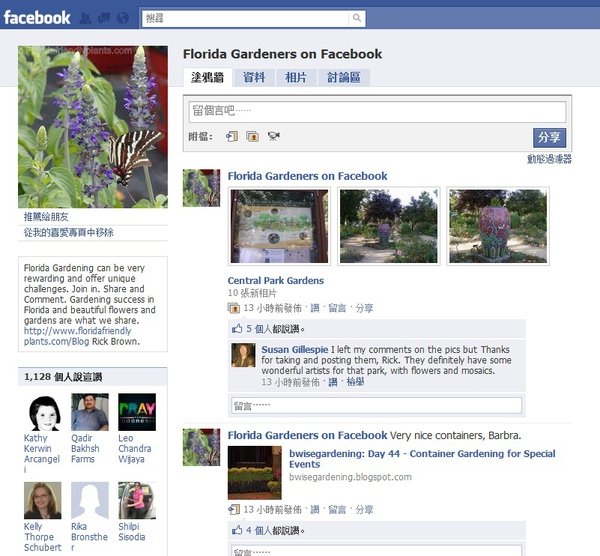Viewport: 600px width, 556px height.
Task: Attach a link using first attachment icon
Action: [x=232, y=136]
